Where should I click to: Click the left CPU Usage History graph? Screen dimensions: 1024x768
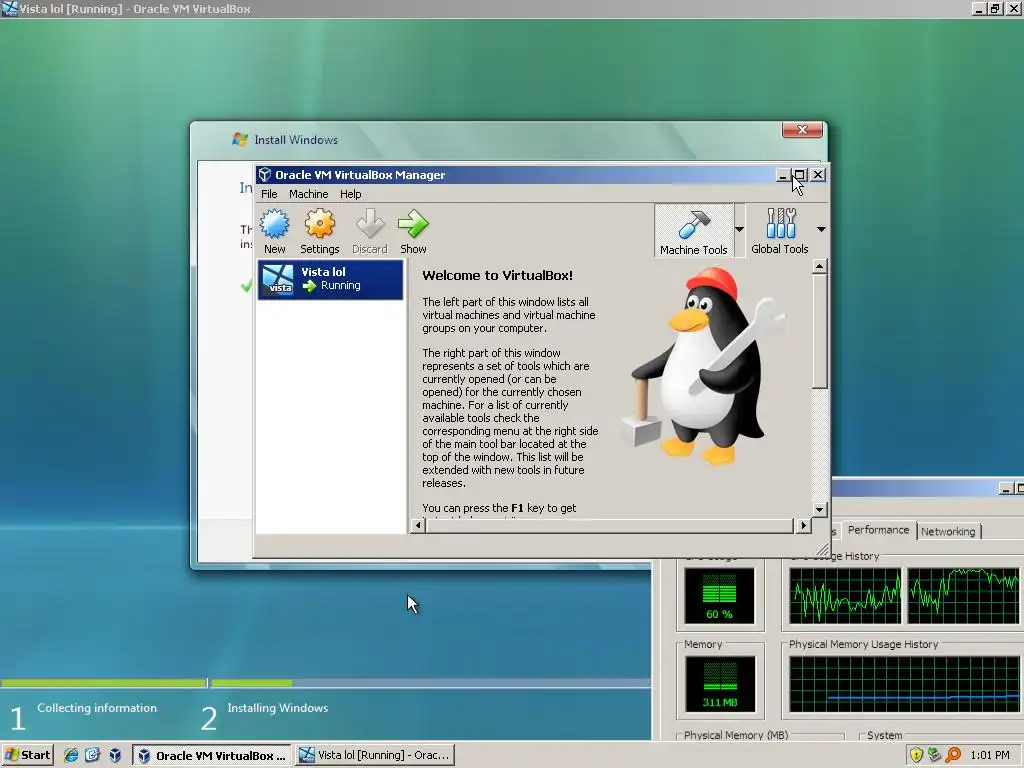tap(845, 596)
